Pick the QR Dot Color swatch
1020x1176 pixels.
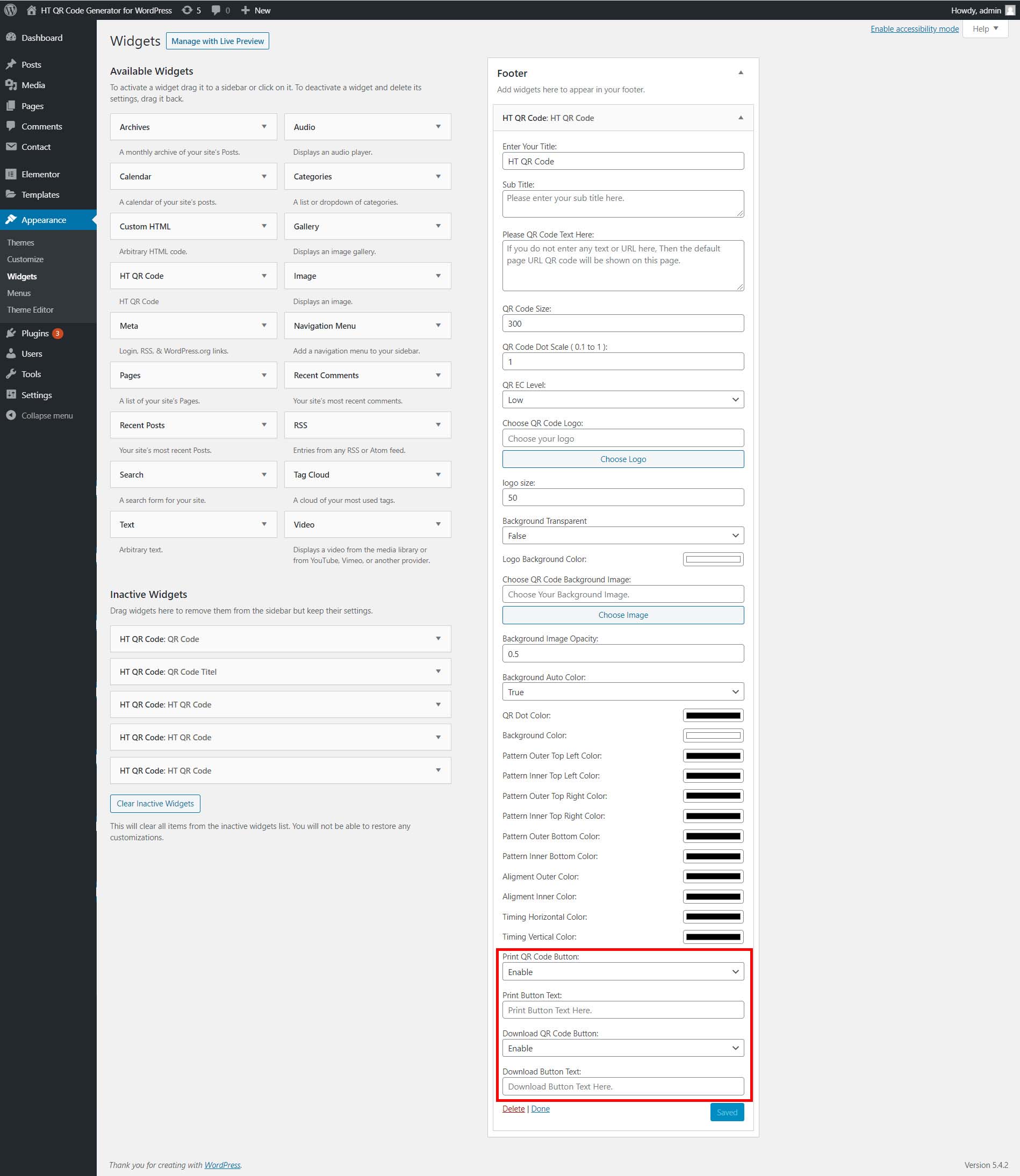[x=713, y=715]
